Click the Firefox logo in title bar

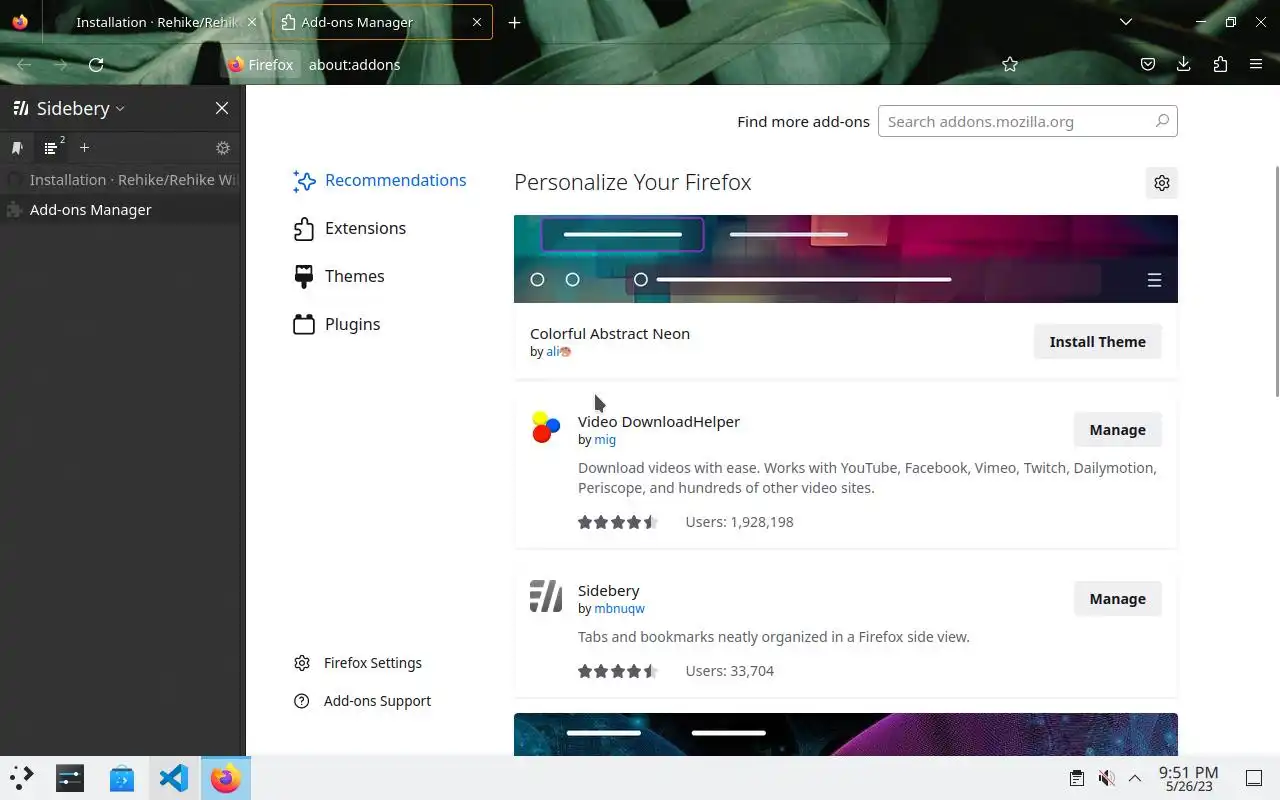tap(20, 22)
